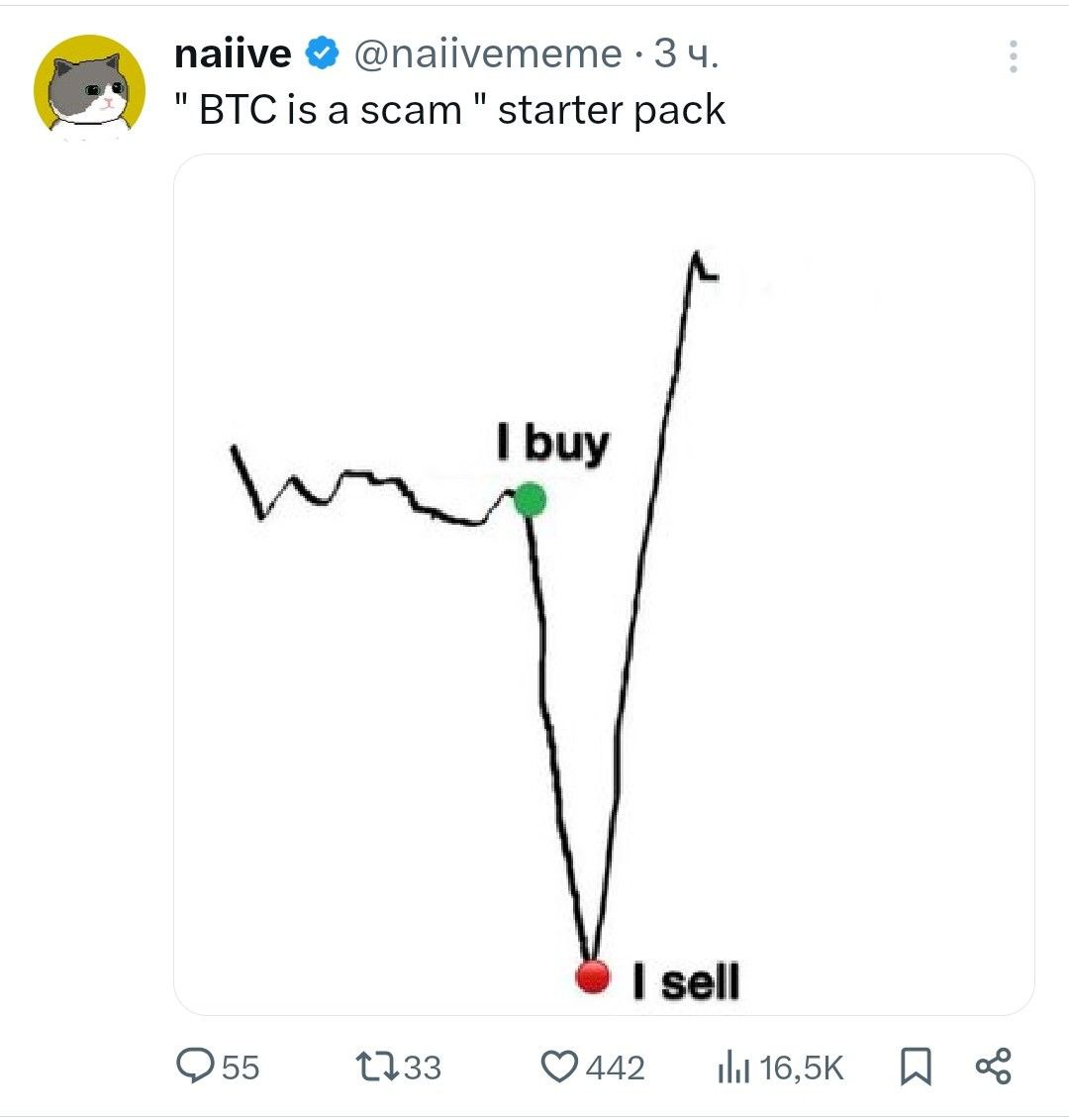Open the three-dot more options menu
1069x1120 pixels.
(x=1013, y=55)
